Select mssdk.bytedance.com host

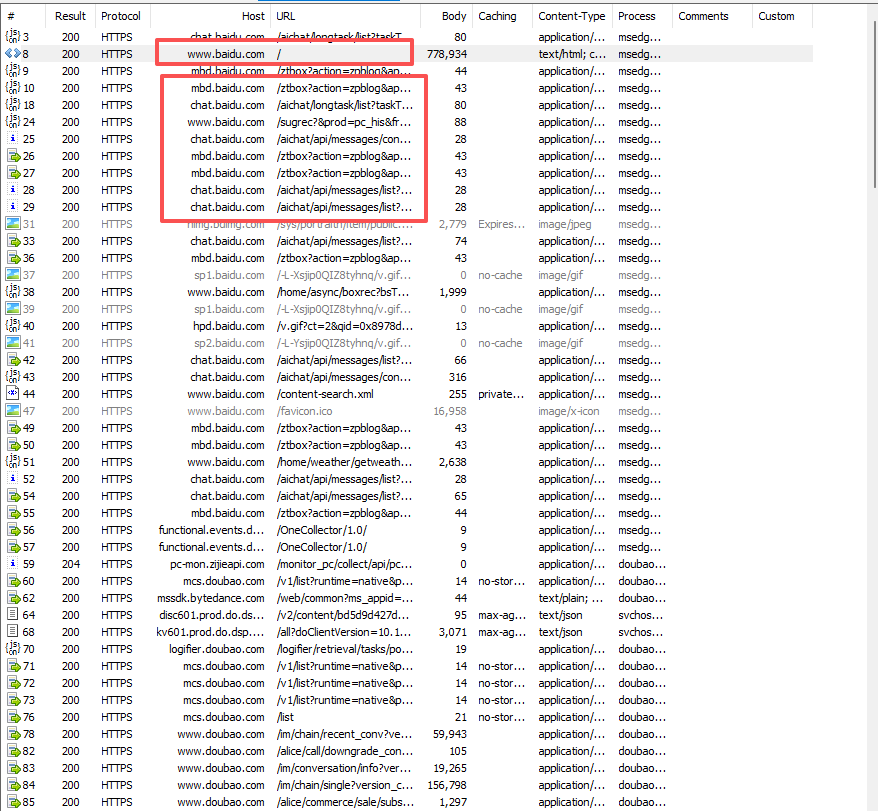(211, 598)
